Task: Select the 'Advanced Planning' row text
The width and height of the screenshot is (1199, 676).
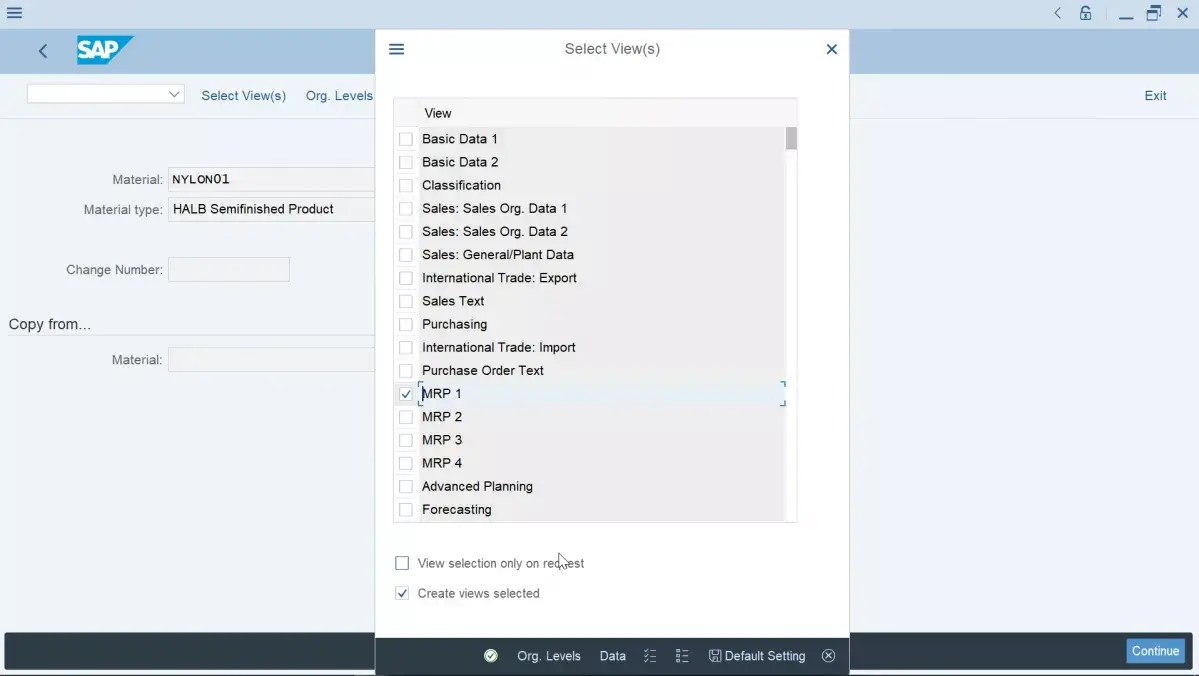Action: 477,486
